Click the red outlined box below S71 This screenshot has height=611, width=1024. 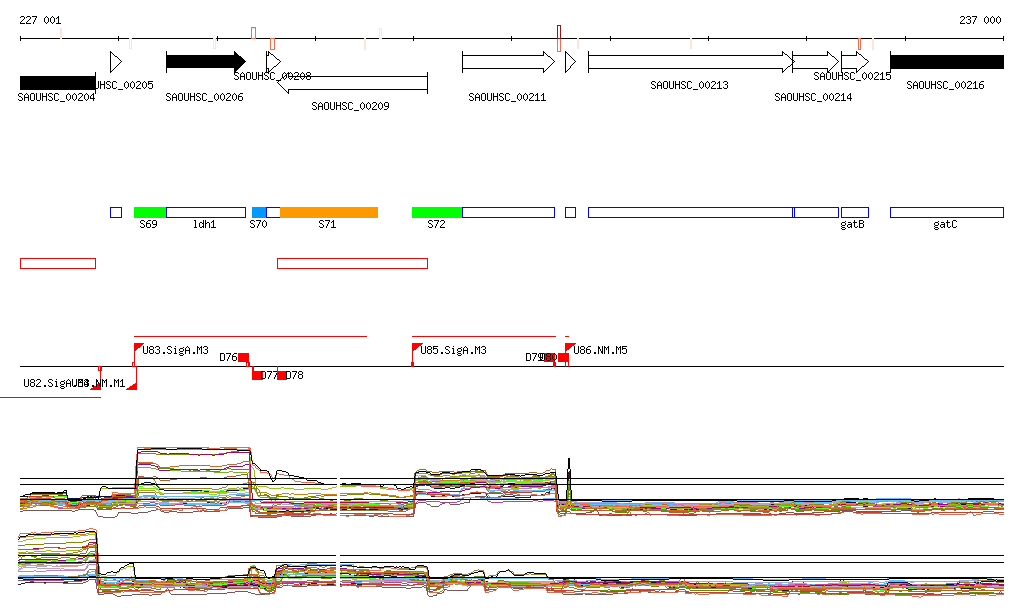click(353, 264)
